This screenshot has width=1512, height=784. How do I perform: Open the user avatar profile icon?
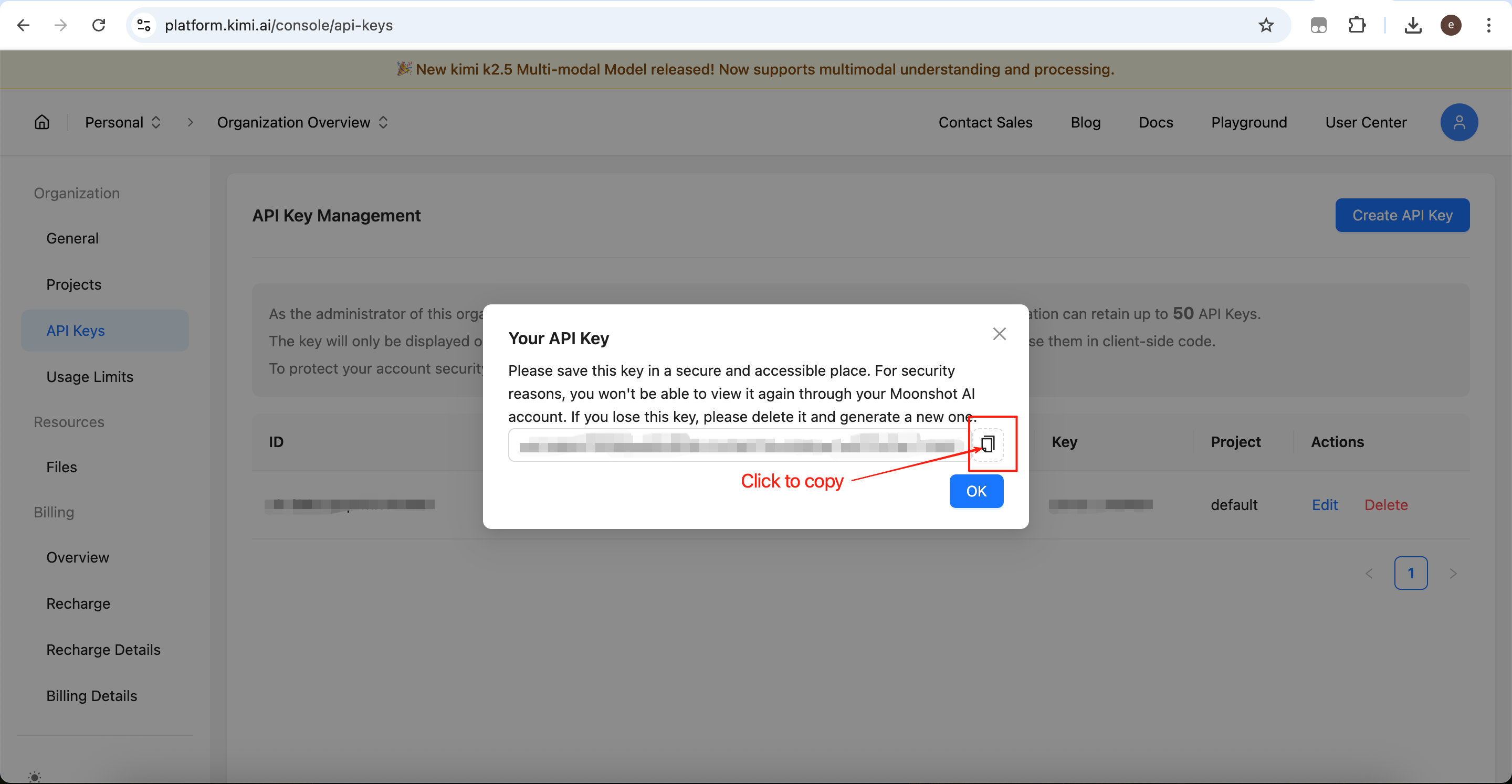(1458, 122)
